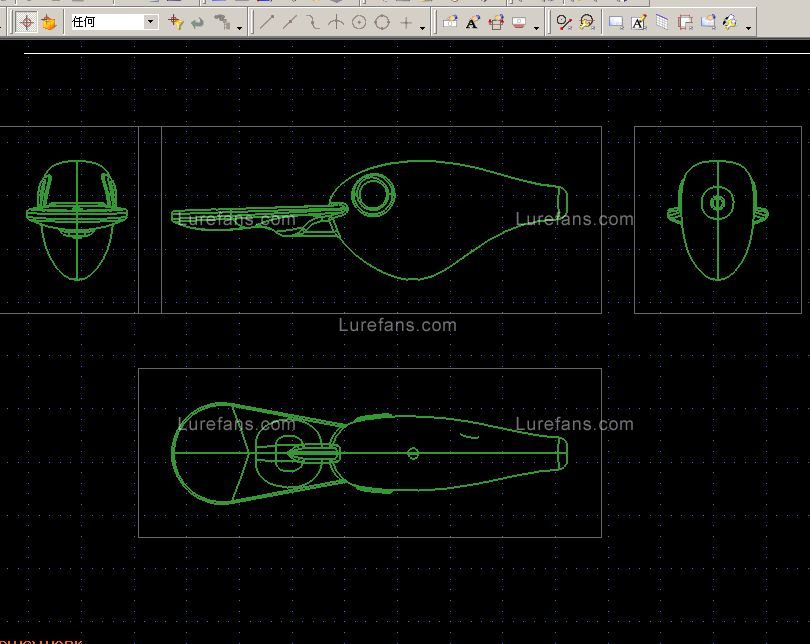Click the yellow circular icon beside it
810x644 pixels.
tap(587, 22)
